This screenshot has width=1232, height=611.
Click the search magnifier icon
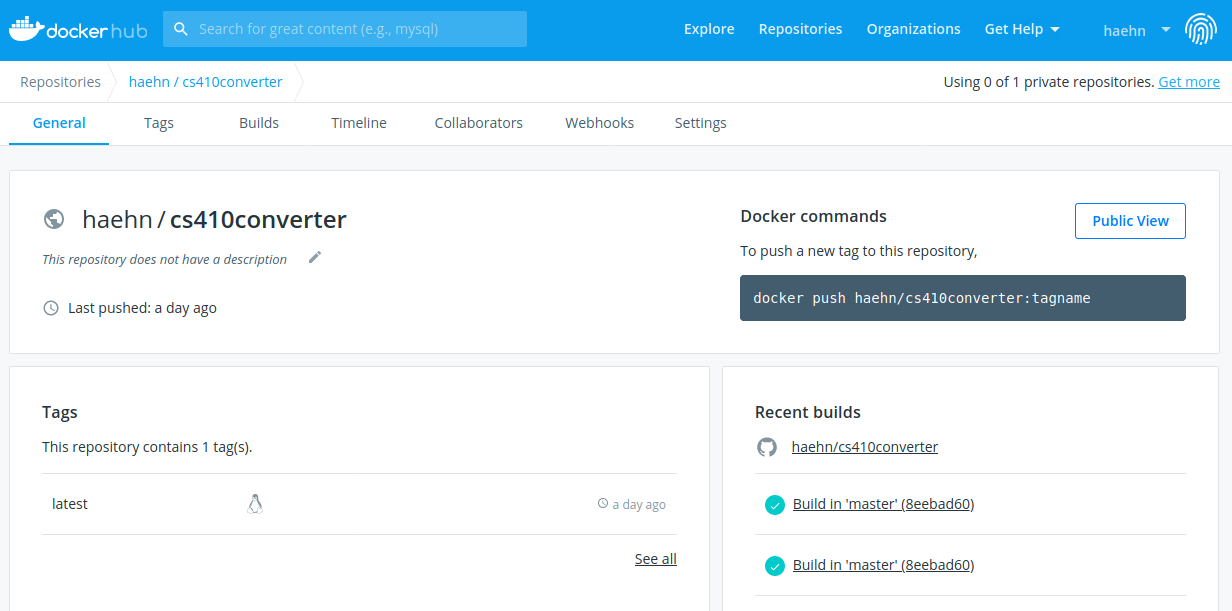click(x=181, y=29)
